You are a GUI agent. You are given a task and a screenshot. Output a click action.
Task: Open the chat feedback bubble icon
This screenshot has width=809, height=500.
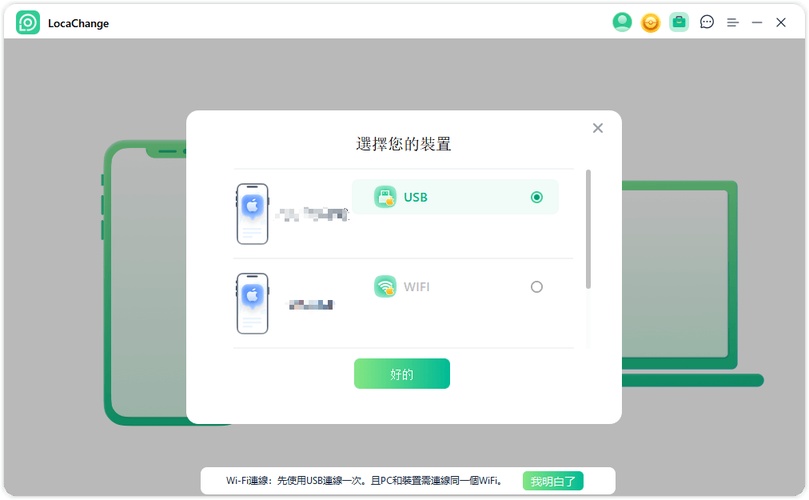point(707,22)
